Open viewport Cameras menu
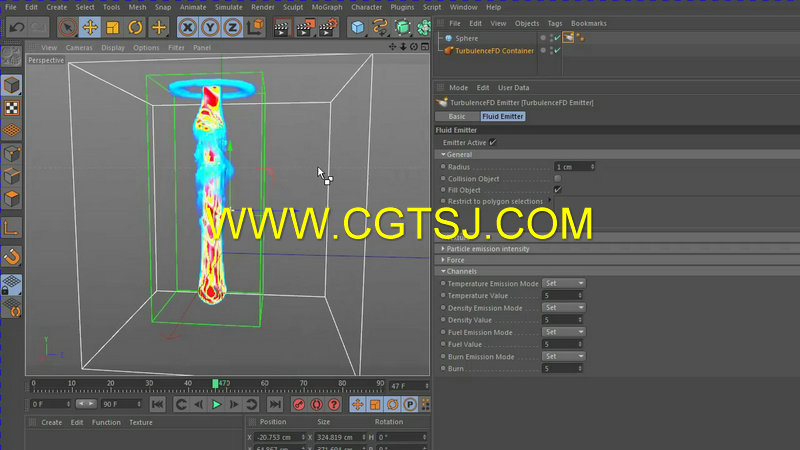This screenshot has width=800, height=450. click(x=79, y=47)
